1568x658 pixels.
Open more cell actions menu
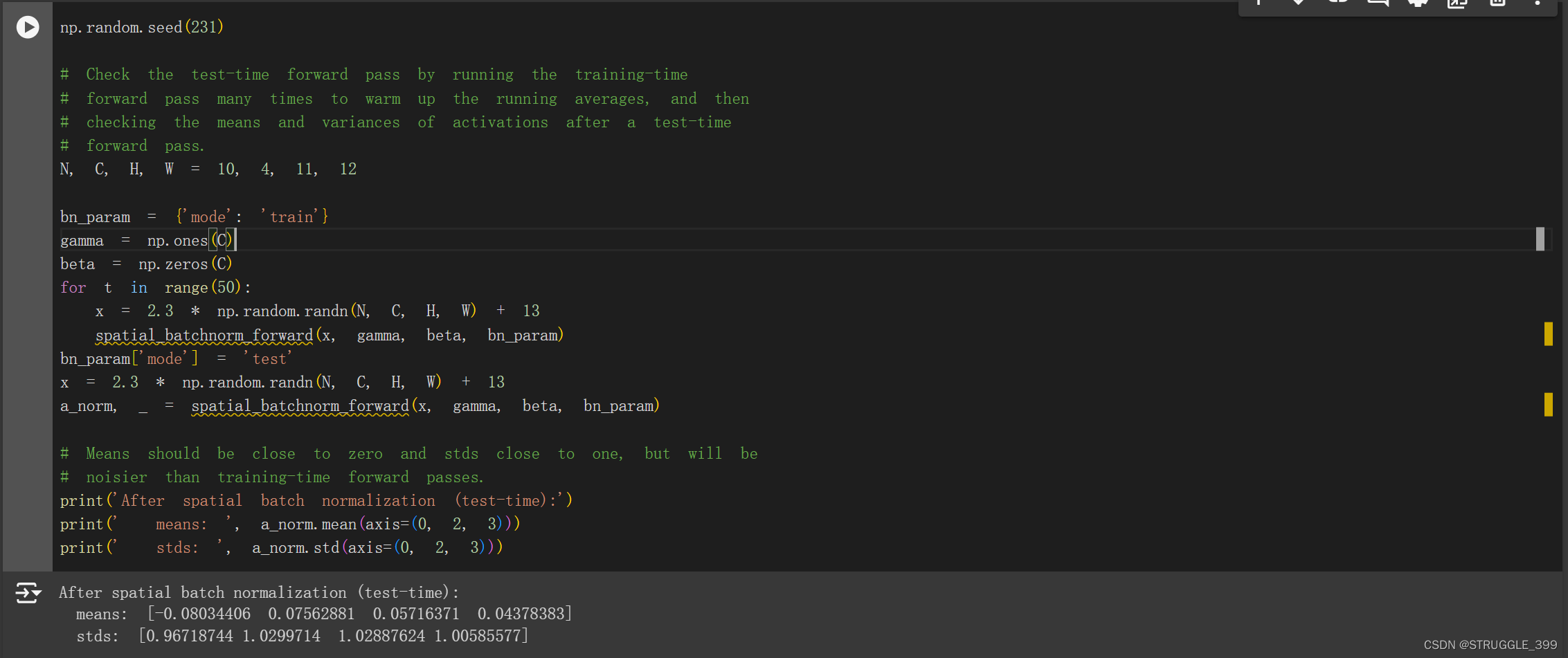point(1538,3)
